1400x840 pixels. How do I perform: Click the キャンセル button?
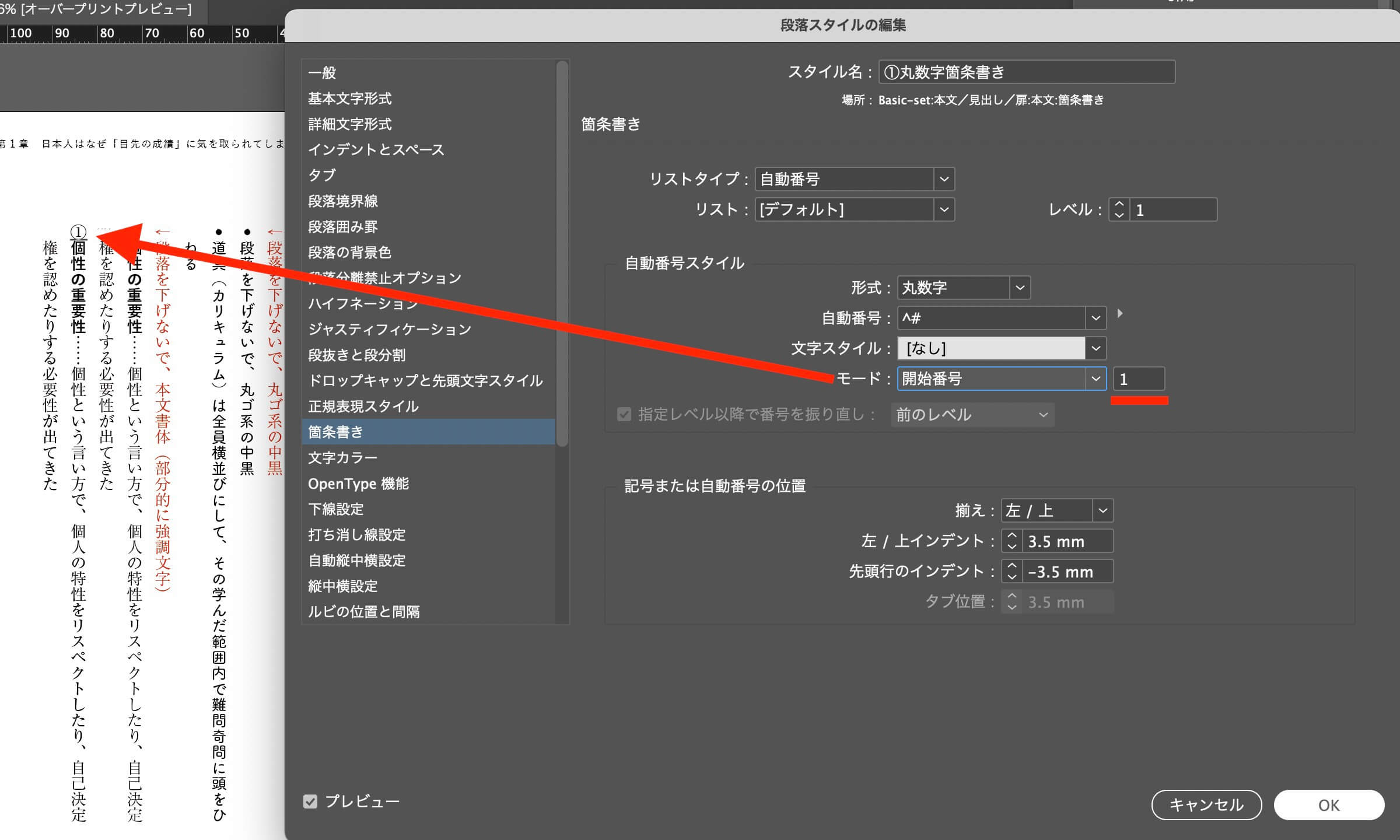point(1206,805)
